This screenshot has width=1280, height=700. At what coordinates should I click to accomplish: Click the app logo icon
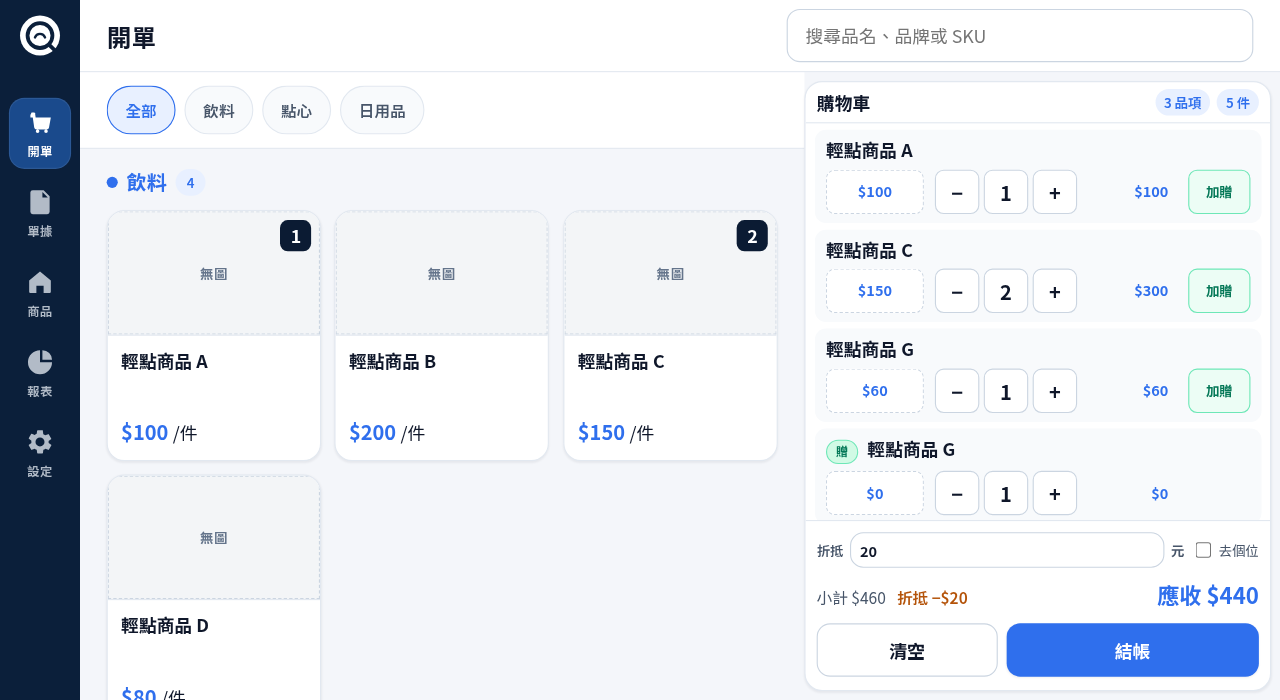point(40,36)
